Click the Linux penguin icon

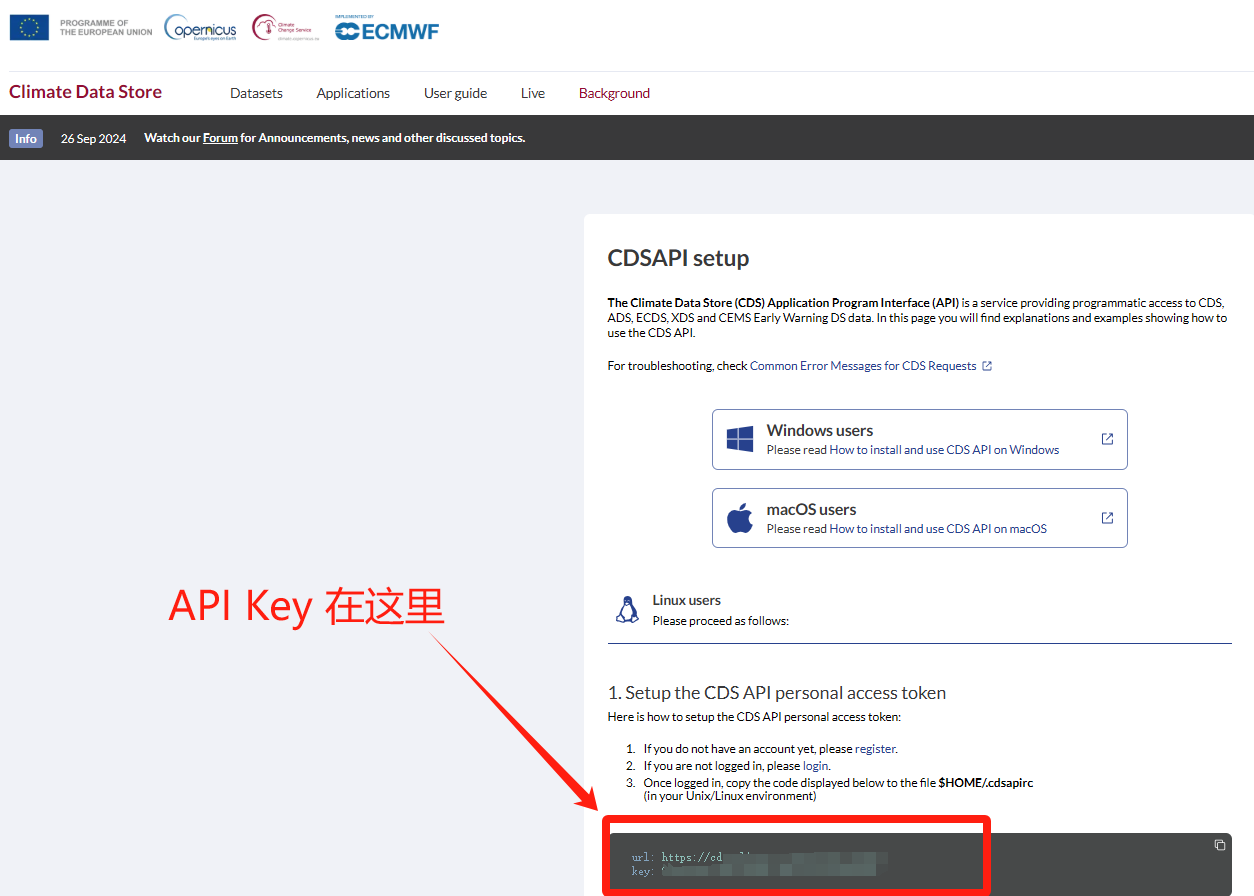point(627,609)
